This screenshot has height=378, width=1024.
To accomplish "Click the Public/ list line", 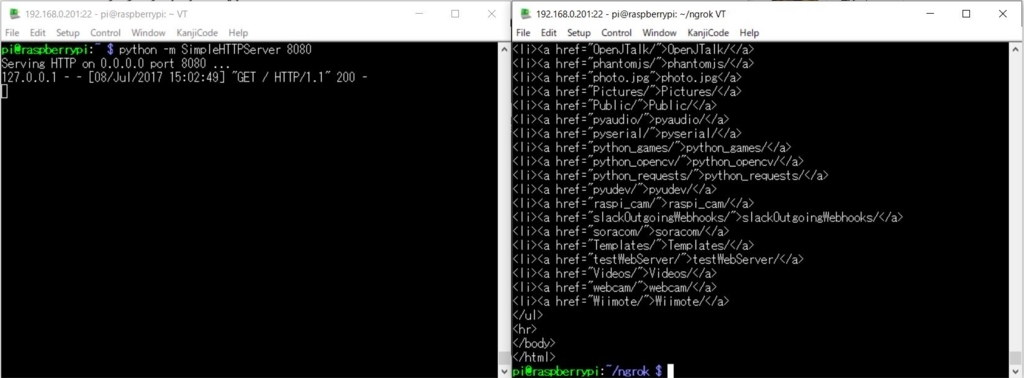I will [x=615, y=105].
